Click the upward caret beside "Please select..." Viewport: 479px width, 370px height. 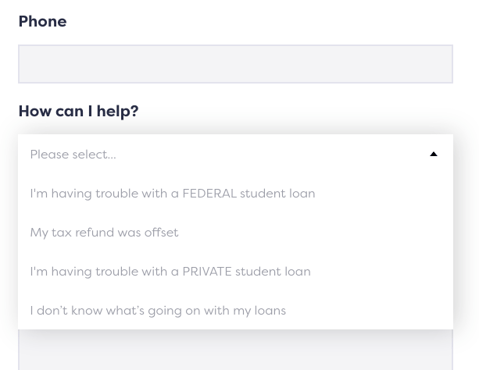(x=433, y=154)
